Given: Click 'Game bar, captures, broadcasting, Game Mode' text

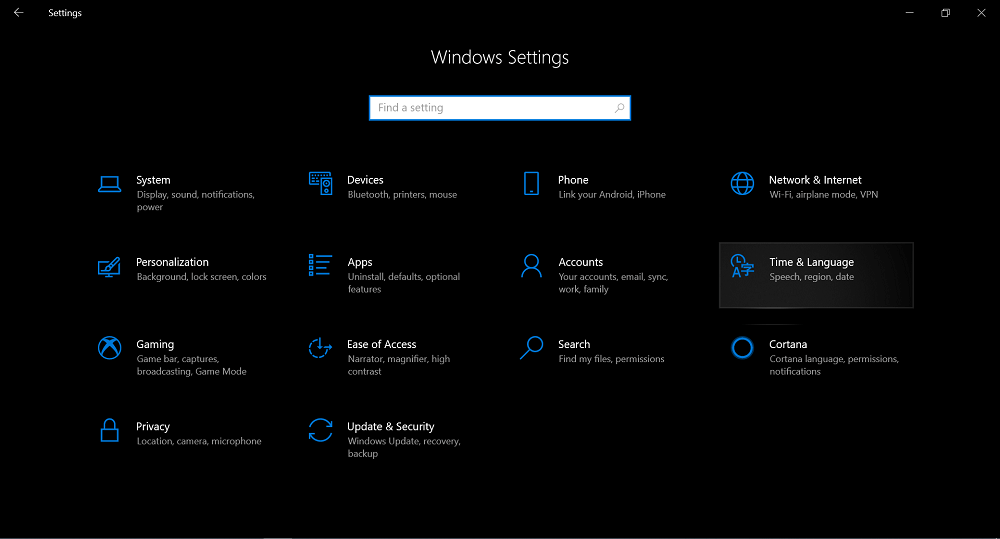Looking at the screenshot, I should 191,365.
